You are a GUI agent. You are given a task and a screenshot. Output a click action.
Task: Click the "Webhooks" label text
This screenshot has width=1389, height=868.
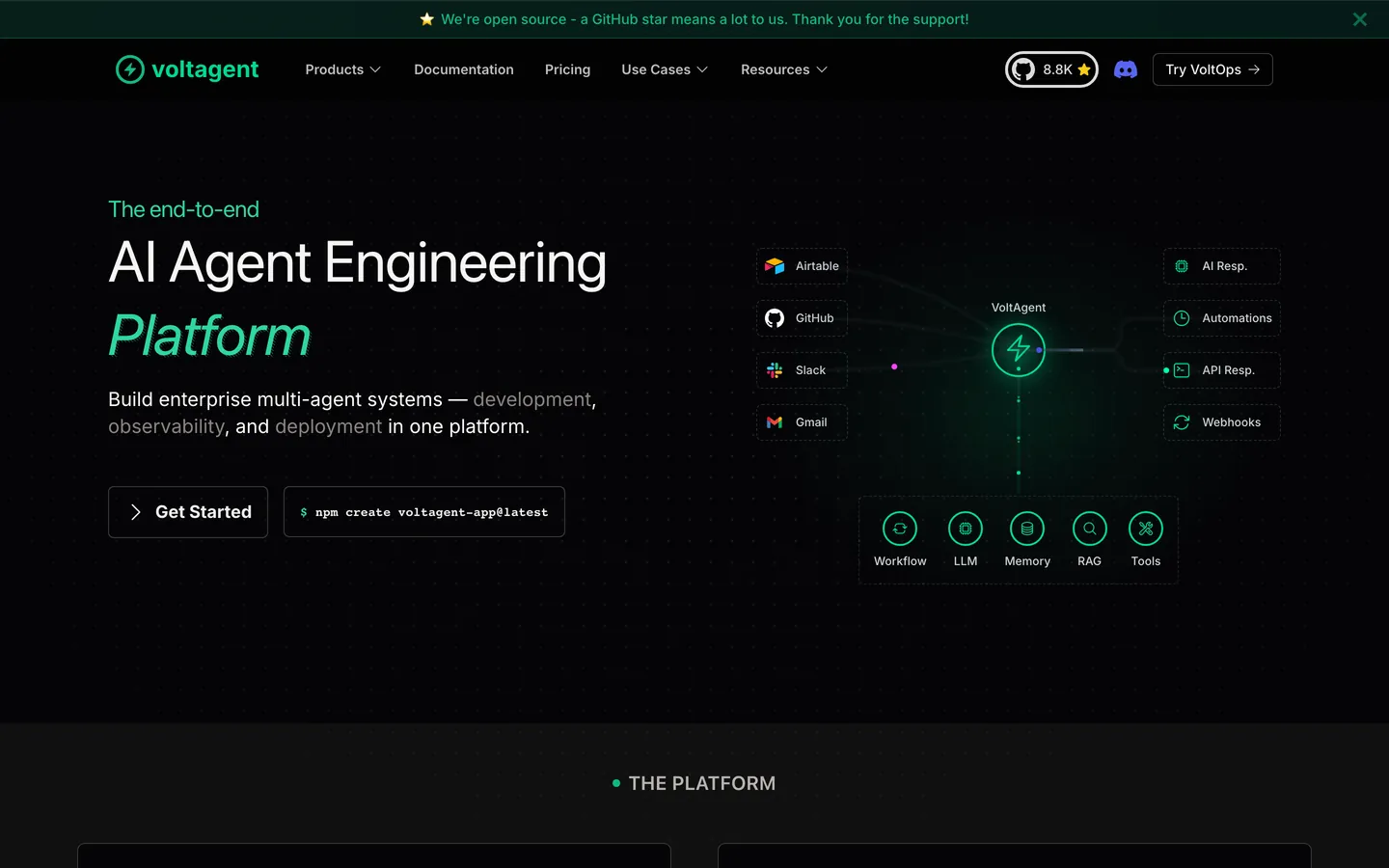(1232, 422)
